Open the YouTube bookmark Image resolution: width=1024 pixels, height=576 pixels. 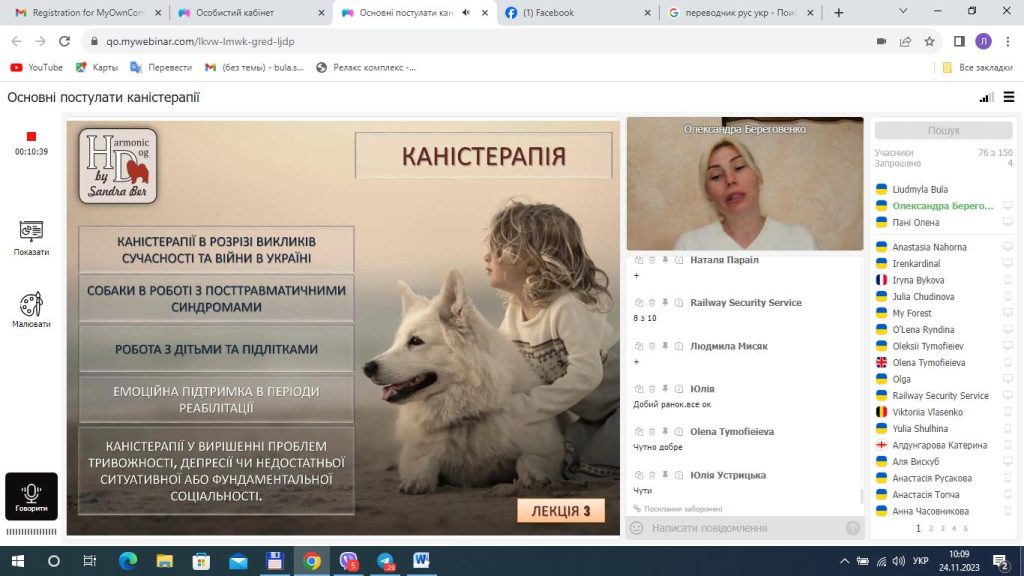[x=36, y=68]
